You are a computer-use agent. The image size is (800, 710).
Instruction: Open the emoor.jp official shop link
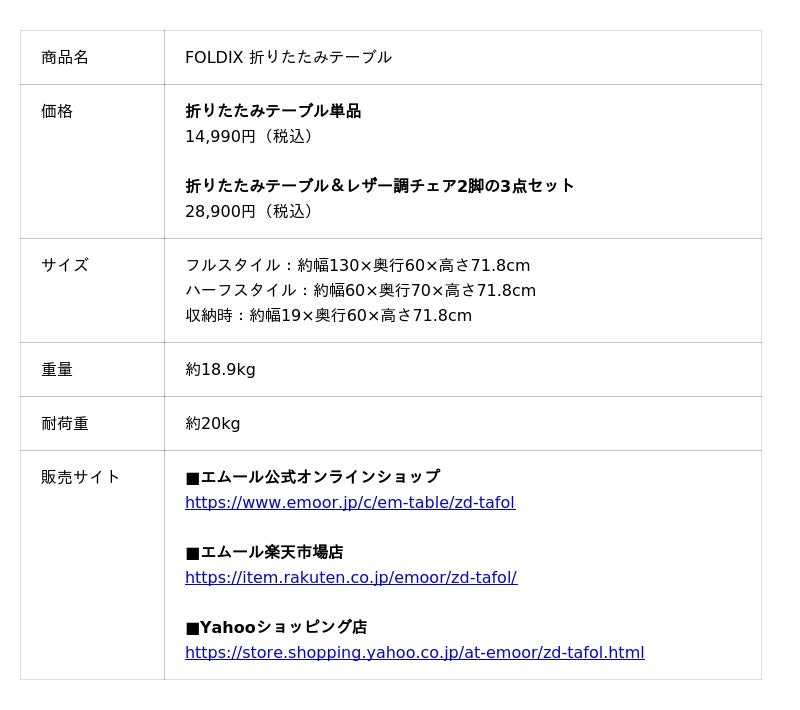350,502
